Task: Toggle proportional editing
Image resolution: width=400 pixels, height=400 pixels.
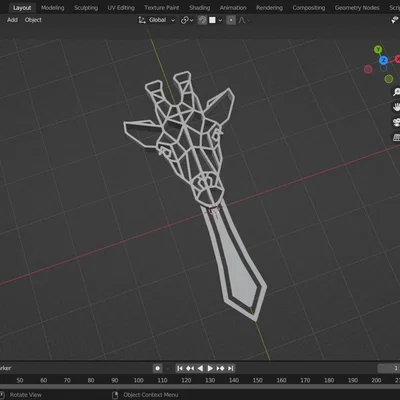Action: click(231, 20)
